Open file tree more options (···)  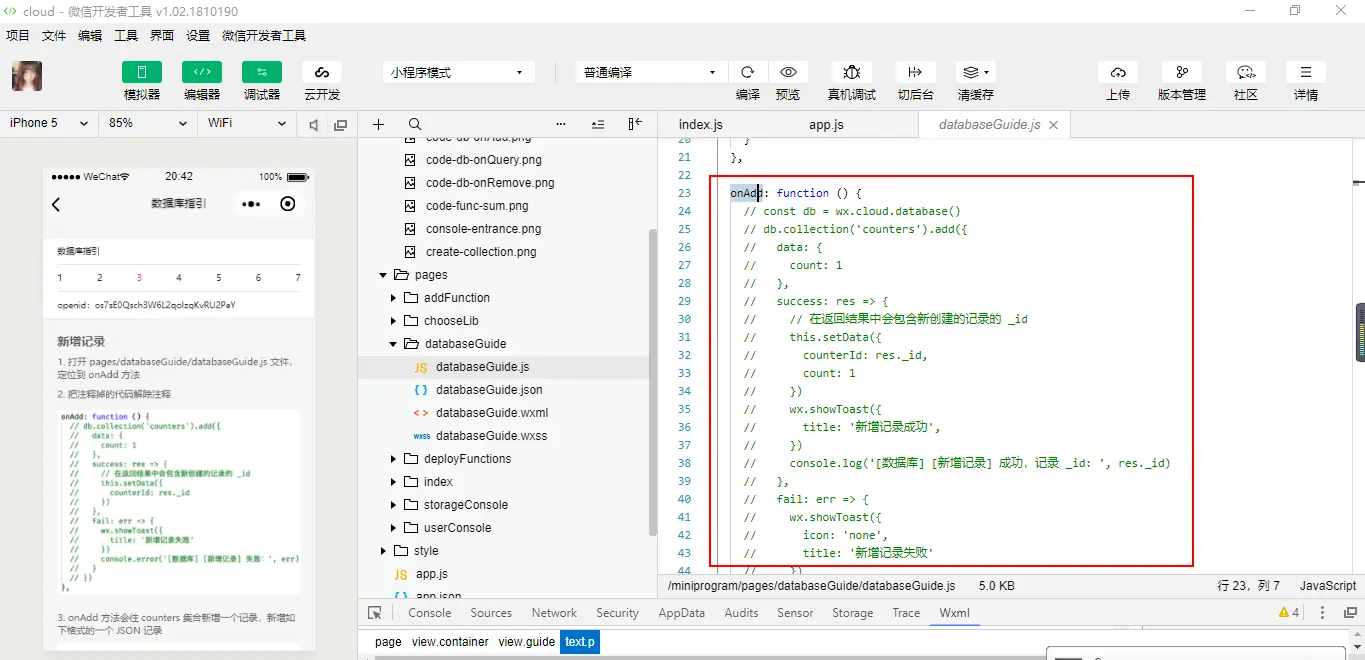tap(561, 124)
